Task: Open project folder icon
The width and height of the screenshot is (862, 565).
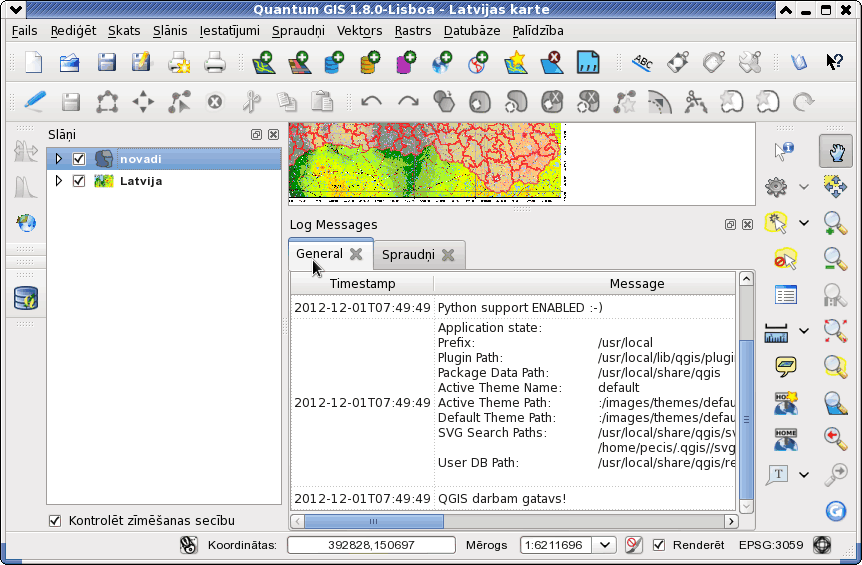Action: [x=70, y=62]
